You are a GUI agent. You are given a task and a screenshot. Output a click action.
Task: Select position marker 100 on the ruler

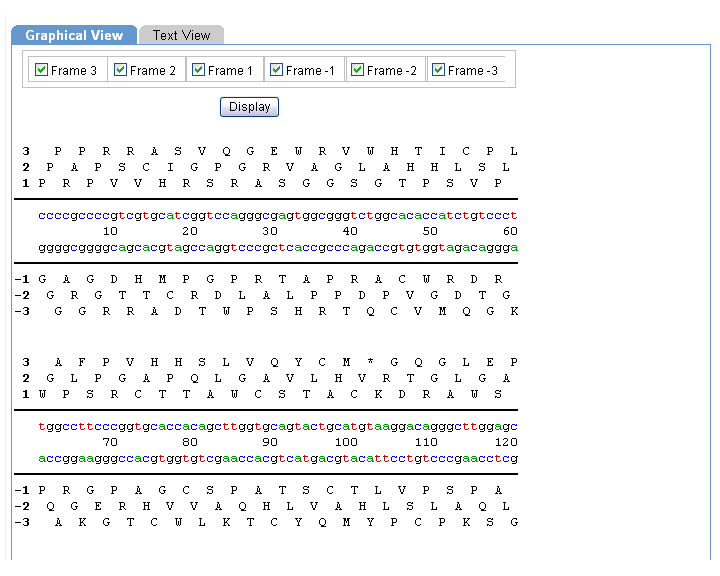click(x=346, y=442)
